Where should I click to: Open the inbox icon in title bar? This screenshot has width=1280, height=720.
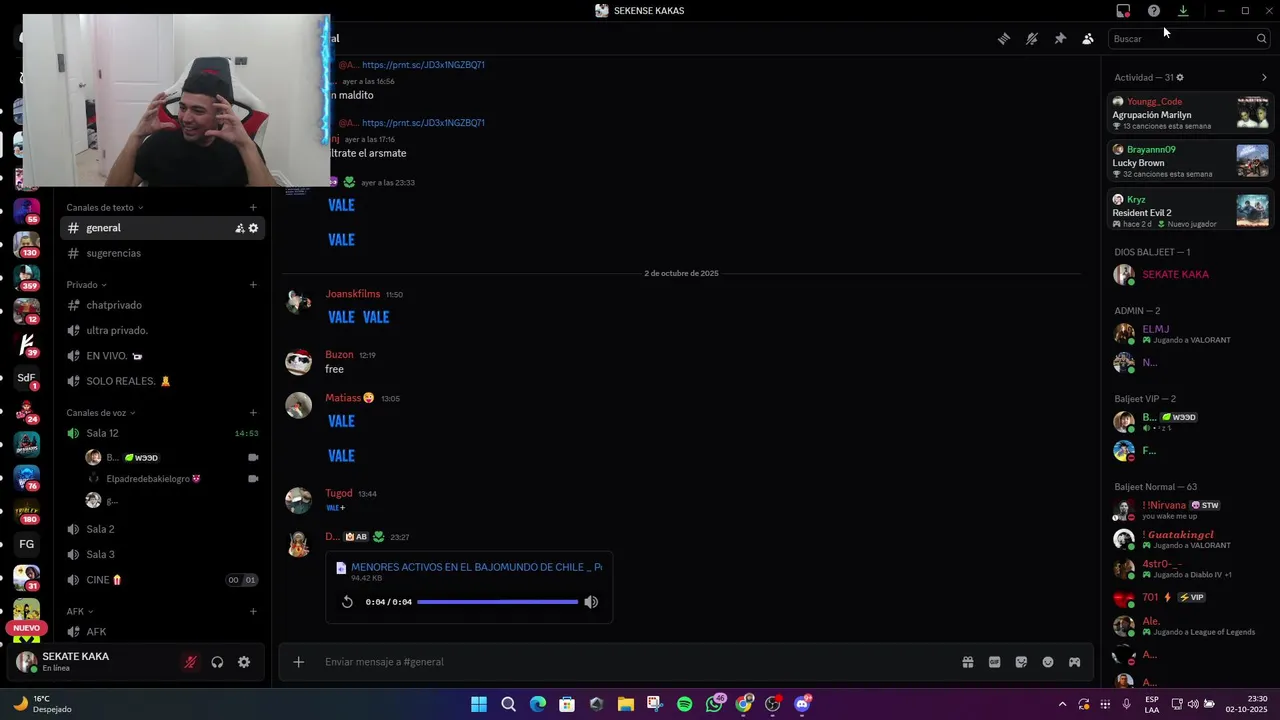pyautogui.click(x=1123, y=11)
